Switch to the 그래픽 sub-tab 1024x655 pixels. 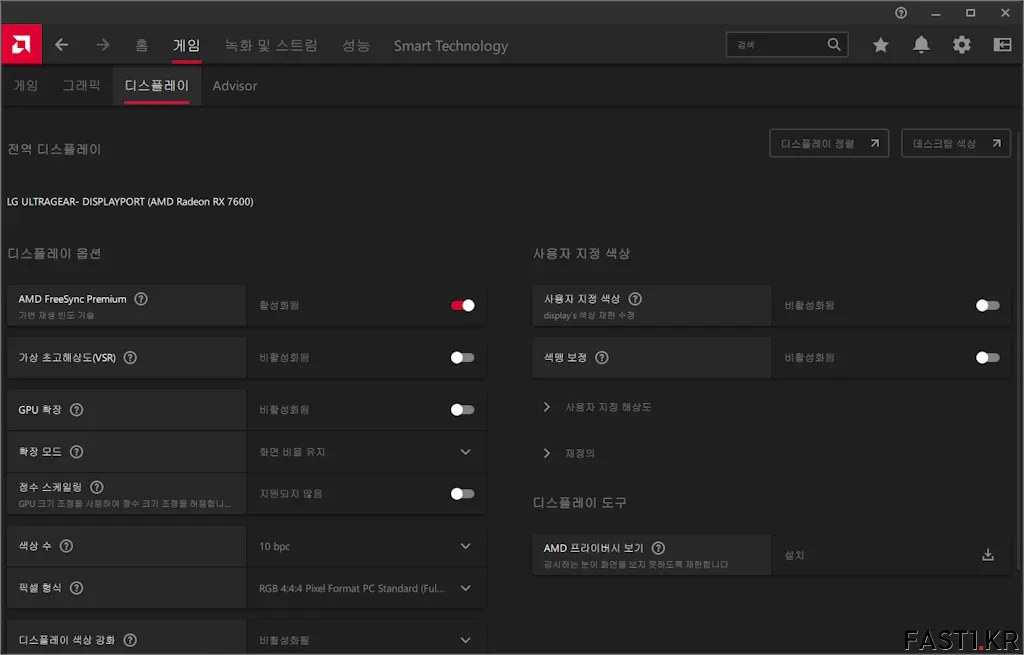click(x=82, y=86)
